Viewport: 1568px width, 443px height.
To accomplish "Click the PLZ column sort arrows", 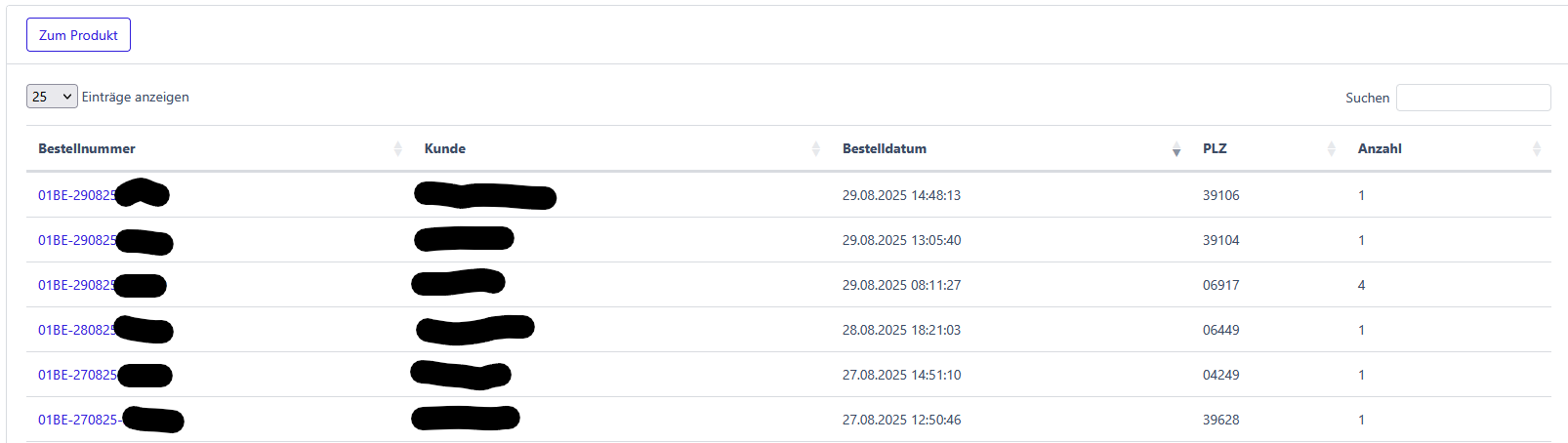I will [x=1331, y=148].
